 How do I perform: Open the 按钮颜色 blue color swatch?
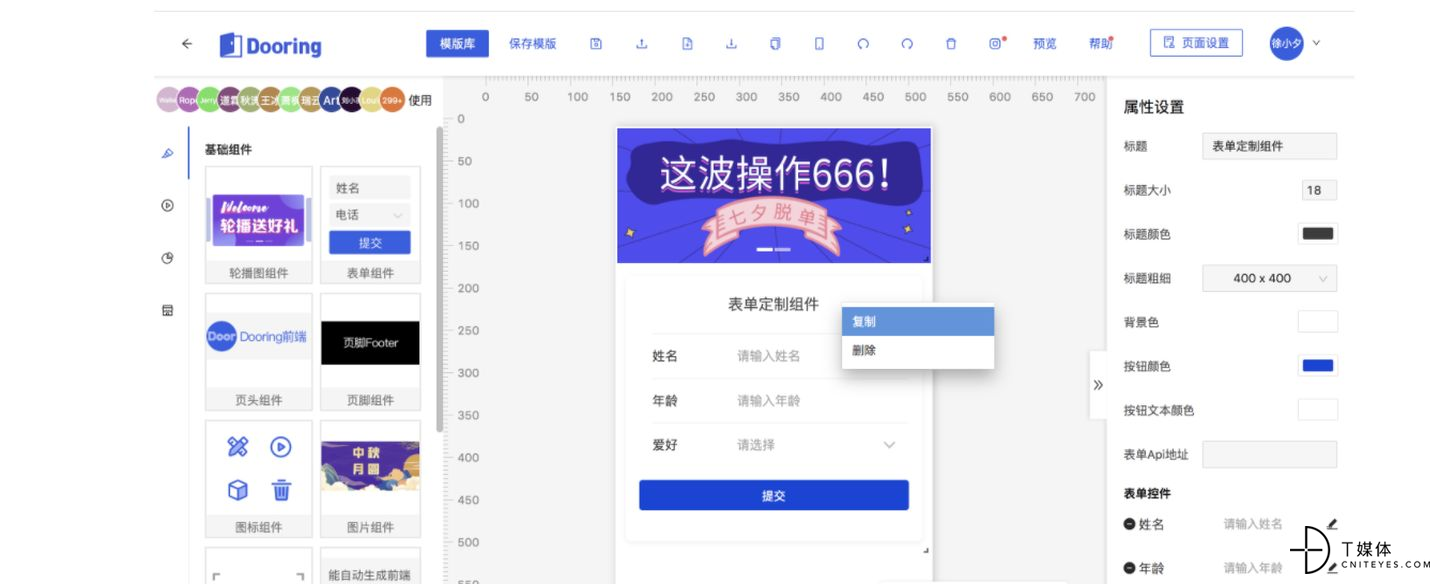pos(1317,366)
